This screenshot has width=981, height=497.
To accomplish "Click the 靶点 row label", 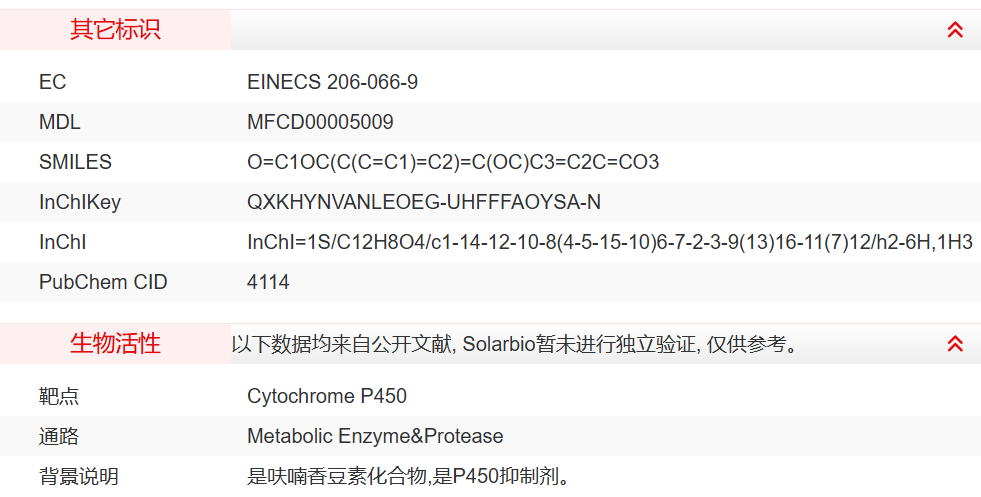I will tap(59, 396).
